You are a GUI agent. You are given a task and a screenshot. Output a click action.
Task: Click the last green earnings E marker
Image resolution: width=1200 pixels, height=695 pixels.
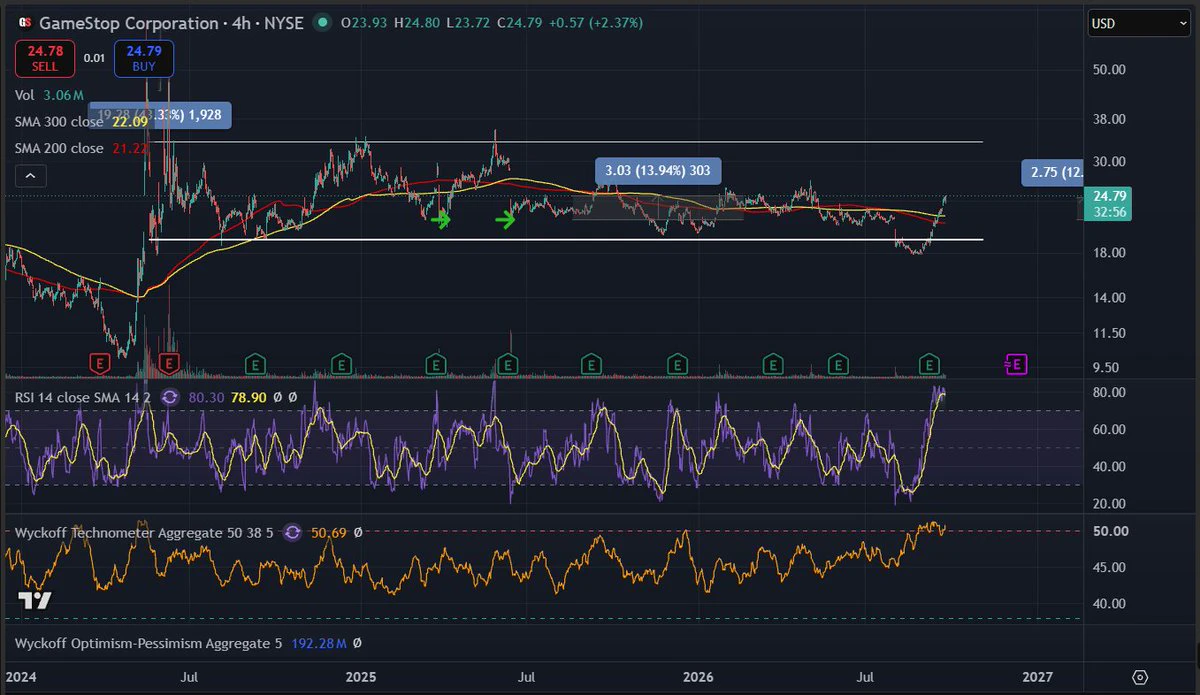pos(931,364)
